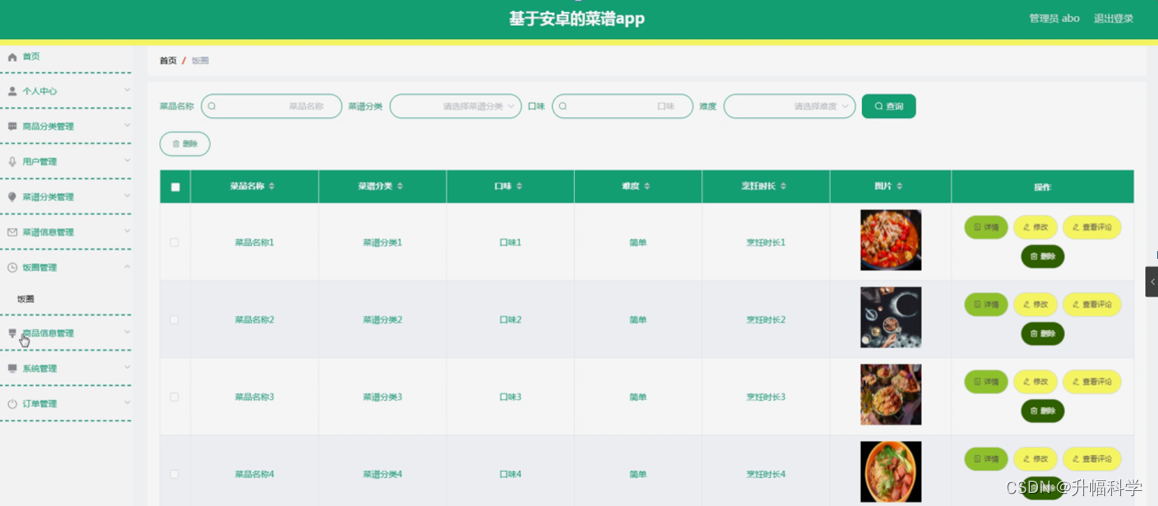Expand 用户管理 using its chevron
This screenshot has width=1158, height=506.
tap(127, 160)
